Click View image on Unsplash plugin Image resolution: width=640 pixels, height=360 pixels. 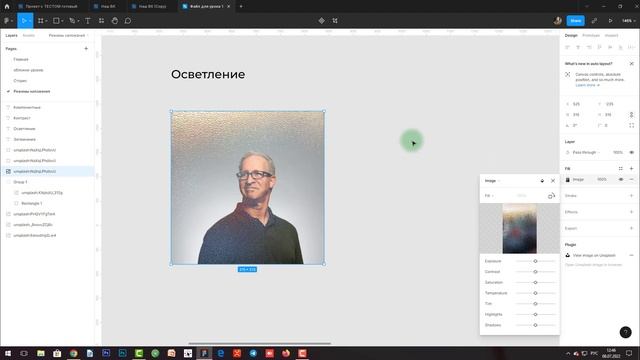594,256
